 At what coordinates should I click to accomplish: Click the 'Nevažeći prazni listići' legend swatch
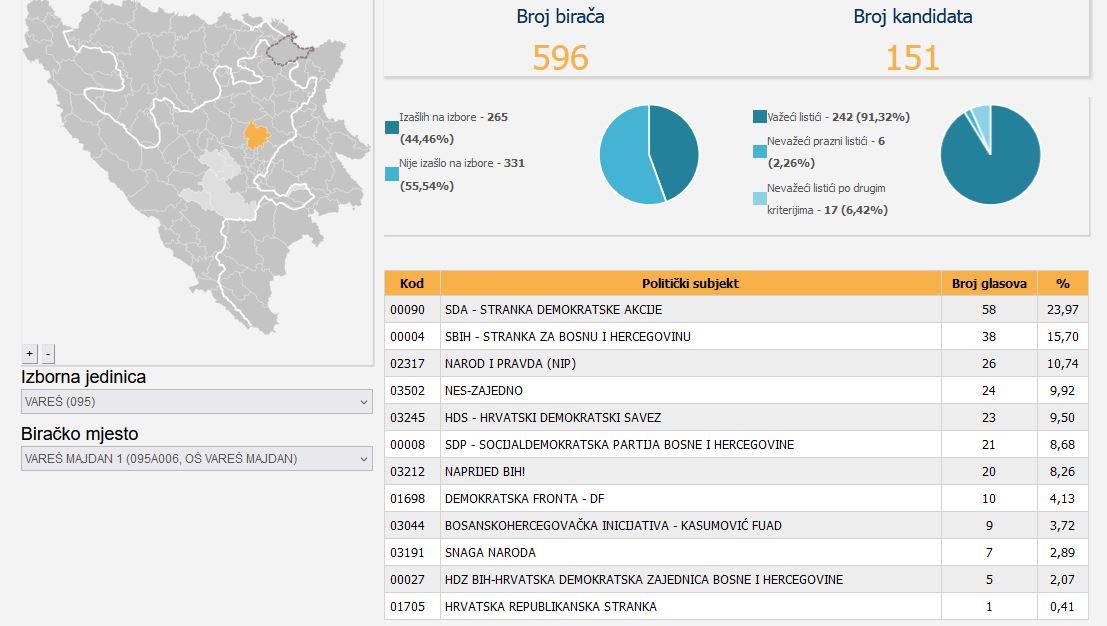coord(760,152)
